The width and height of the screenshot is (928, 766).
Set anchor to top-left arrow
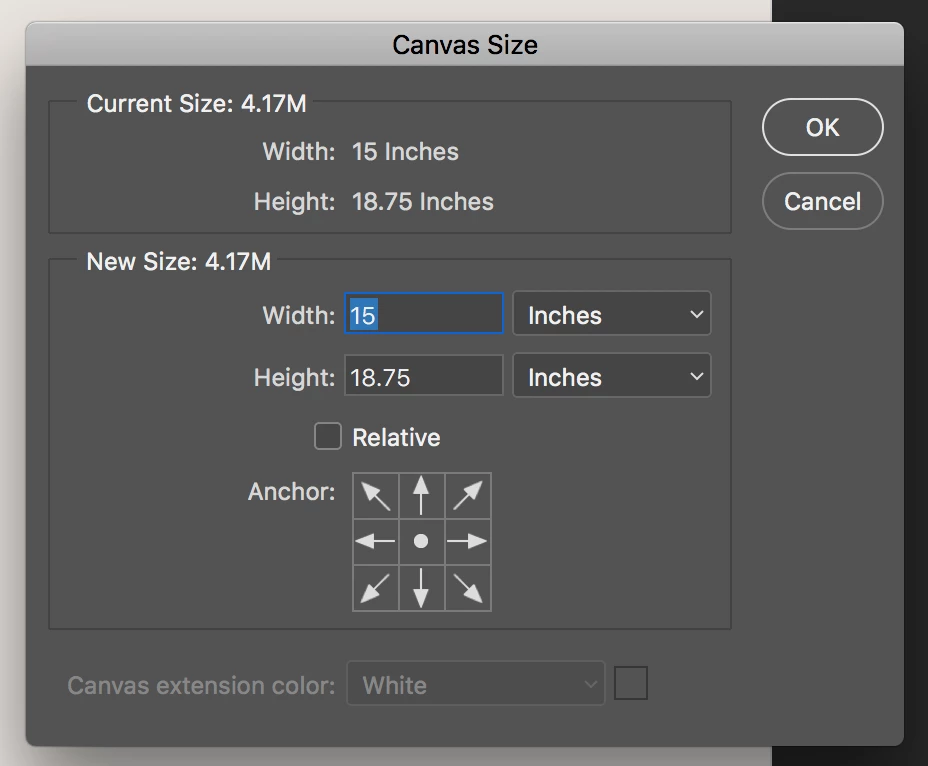pos(376,495)
